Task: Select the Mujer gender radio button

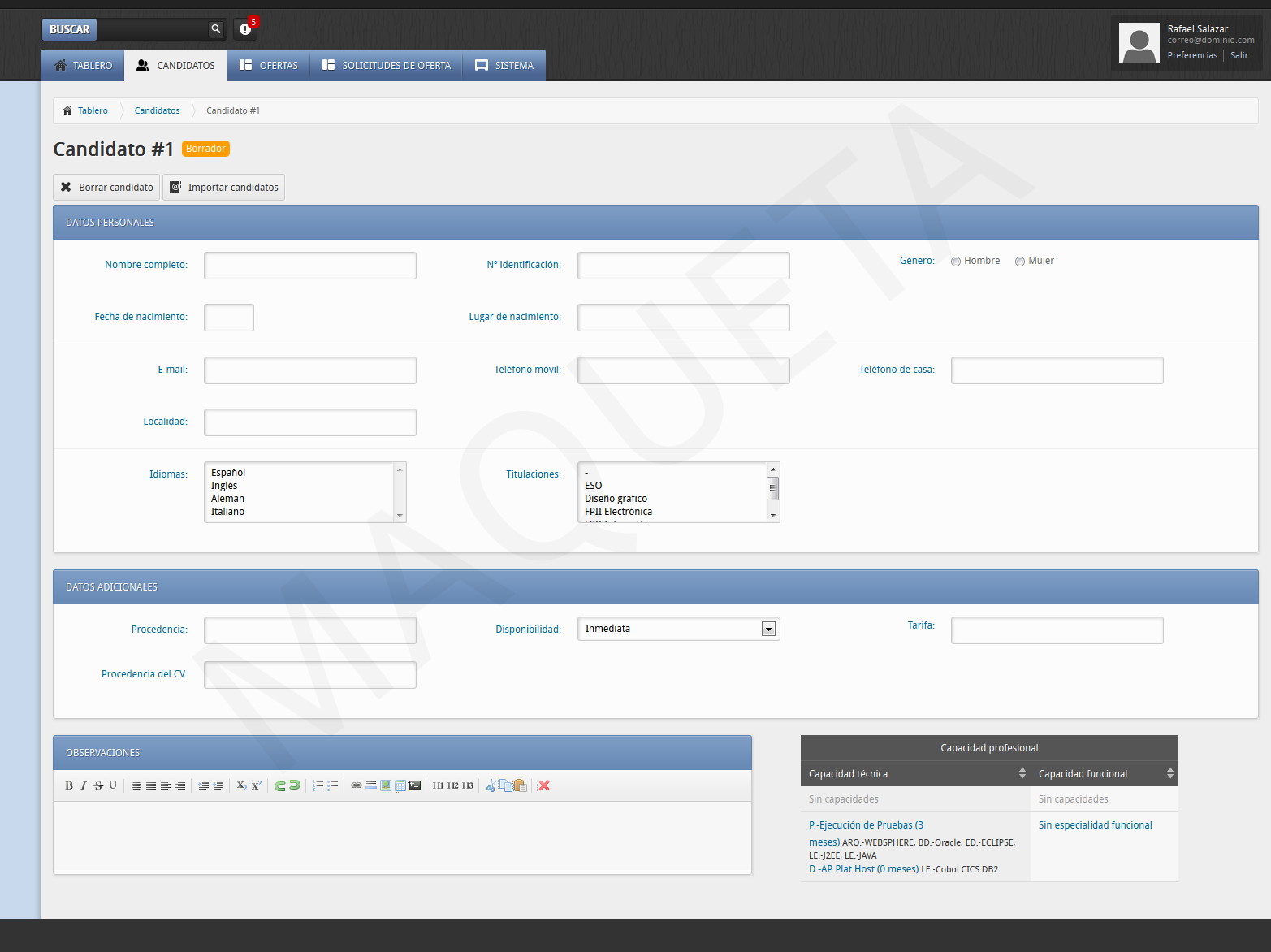Action: point(1020,262)
